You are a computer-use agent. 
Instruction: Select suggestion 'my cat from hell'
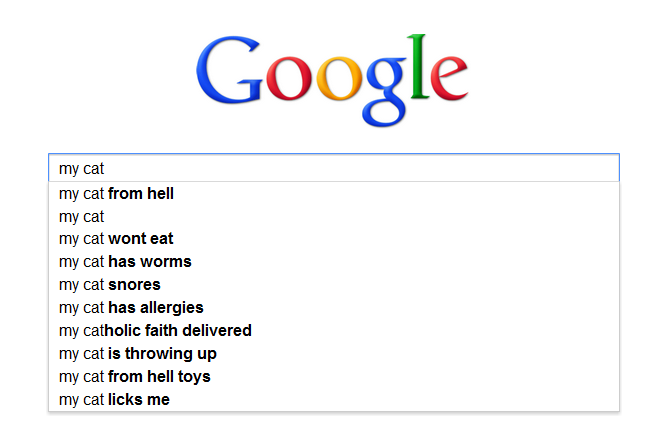click(x=116, y=193)
